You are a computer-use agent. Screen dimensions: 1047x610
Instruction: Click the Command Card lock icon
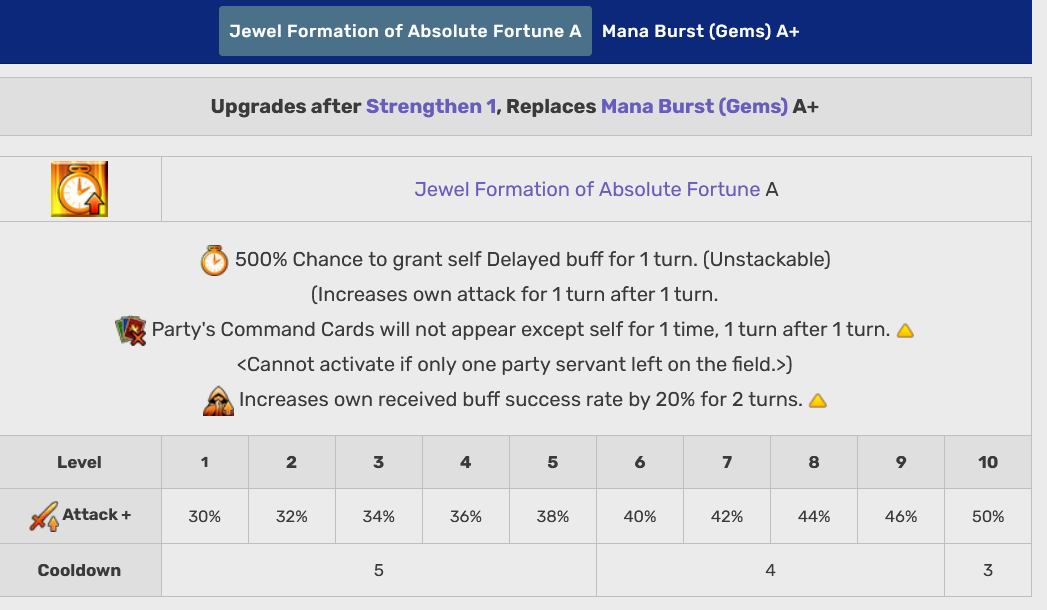tap(131, 330)
